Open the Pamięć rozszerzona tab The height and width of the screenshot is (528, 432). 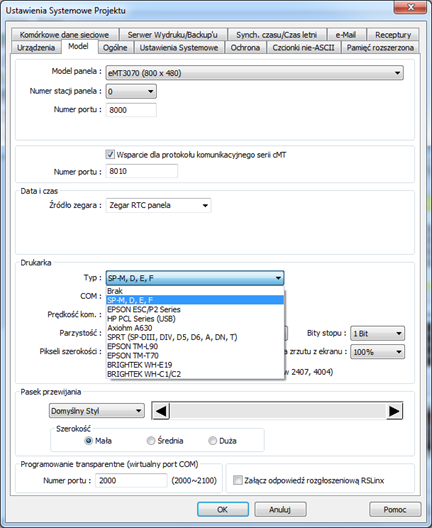click(380, 47)
